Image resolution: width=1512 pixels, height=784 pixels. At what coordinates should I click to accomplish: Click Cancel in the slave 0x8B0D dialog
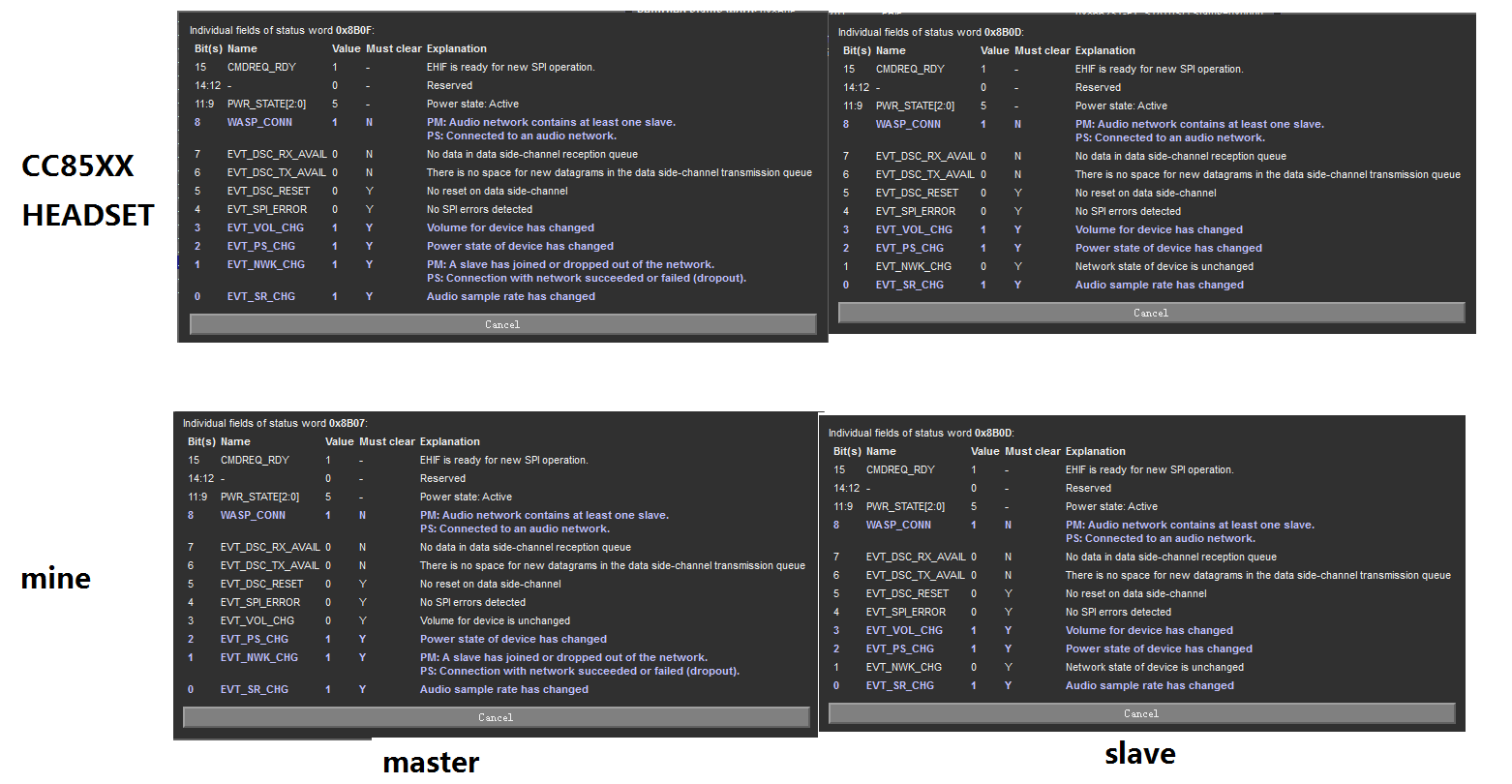pos(1141,714)
